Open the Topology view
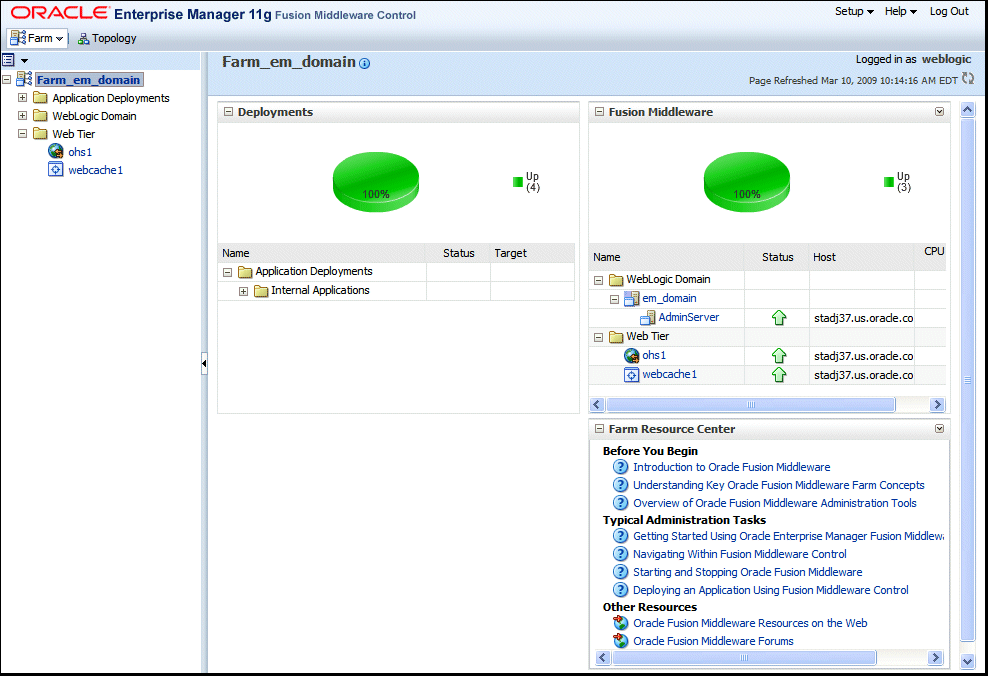This screenshot has height=676, width=988. point(107,38)
